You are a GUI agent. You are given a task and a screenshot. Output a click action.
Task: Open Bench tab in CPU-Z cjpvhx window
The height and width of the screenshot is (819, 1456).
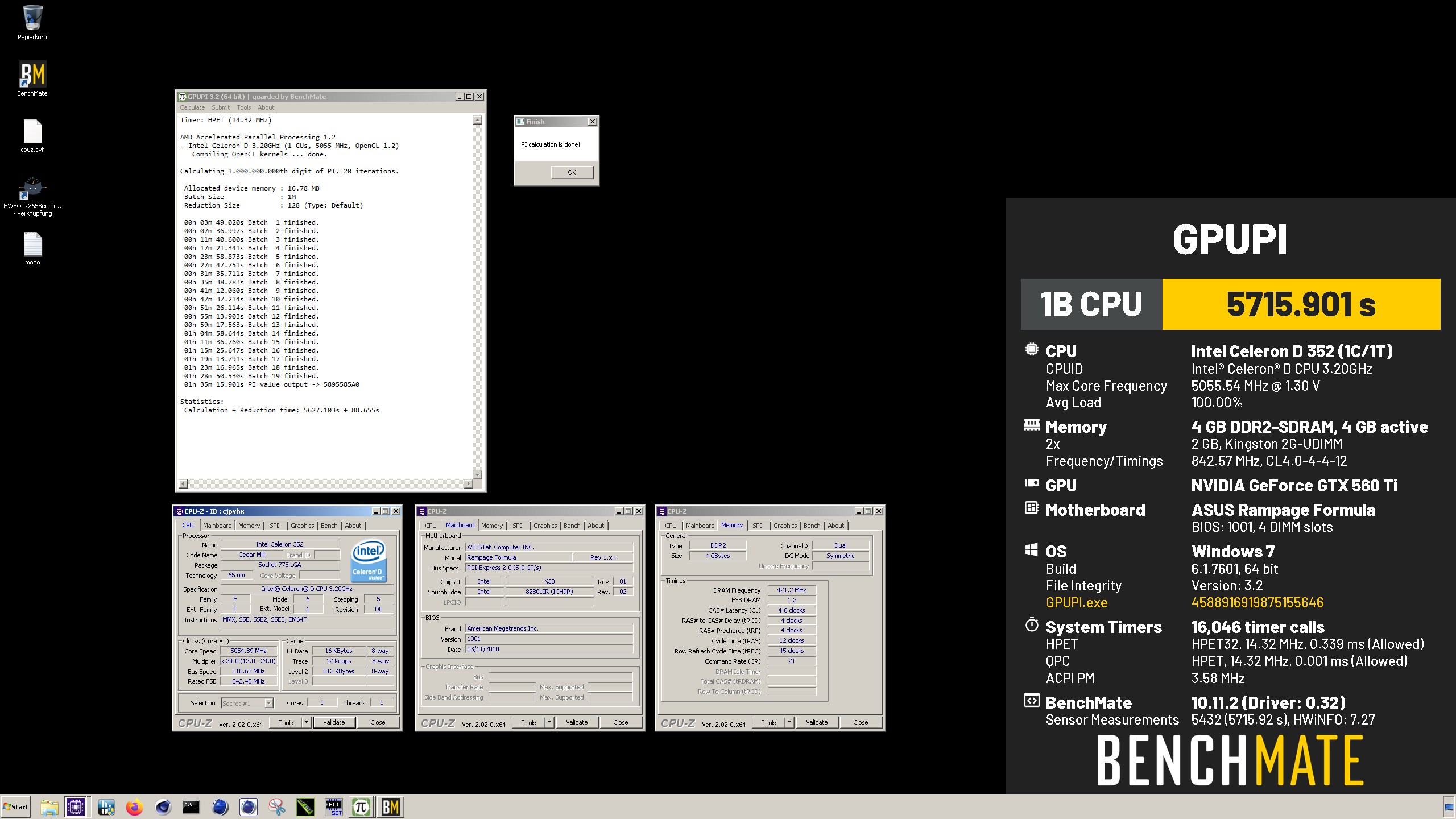tap(329, 526)
